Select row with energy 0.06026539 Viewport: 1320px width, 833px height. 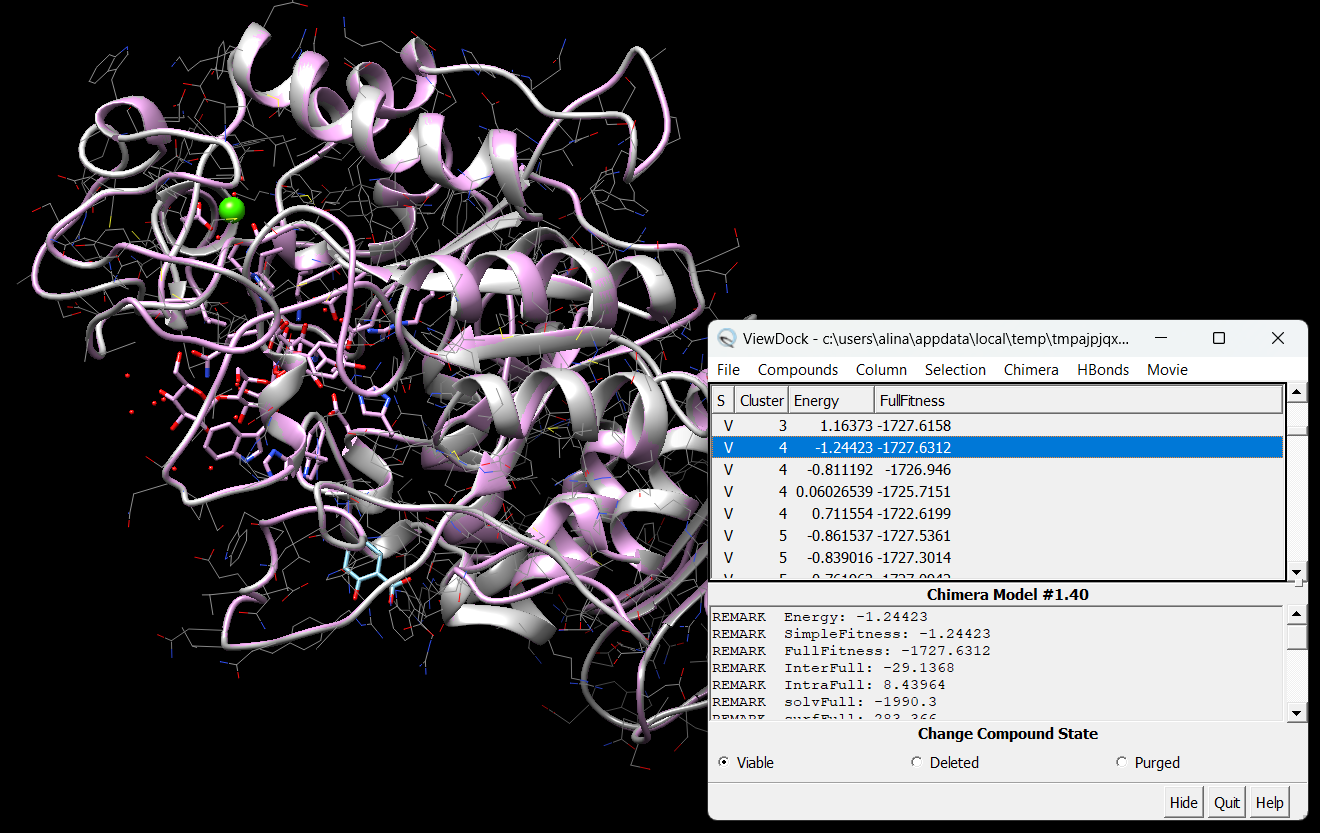tap(997, 491)
